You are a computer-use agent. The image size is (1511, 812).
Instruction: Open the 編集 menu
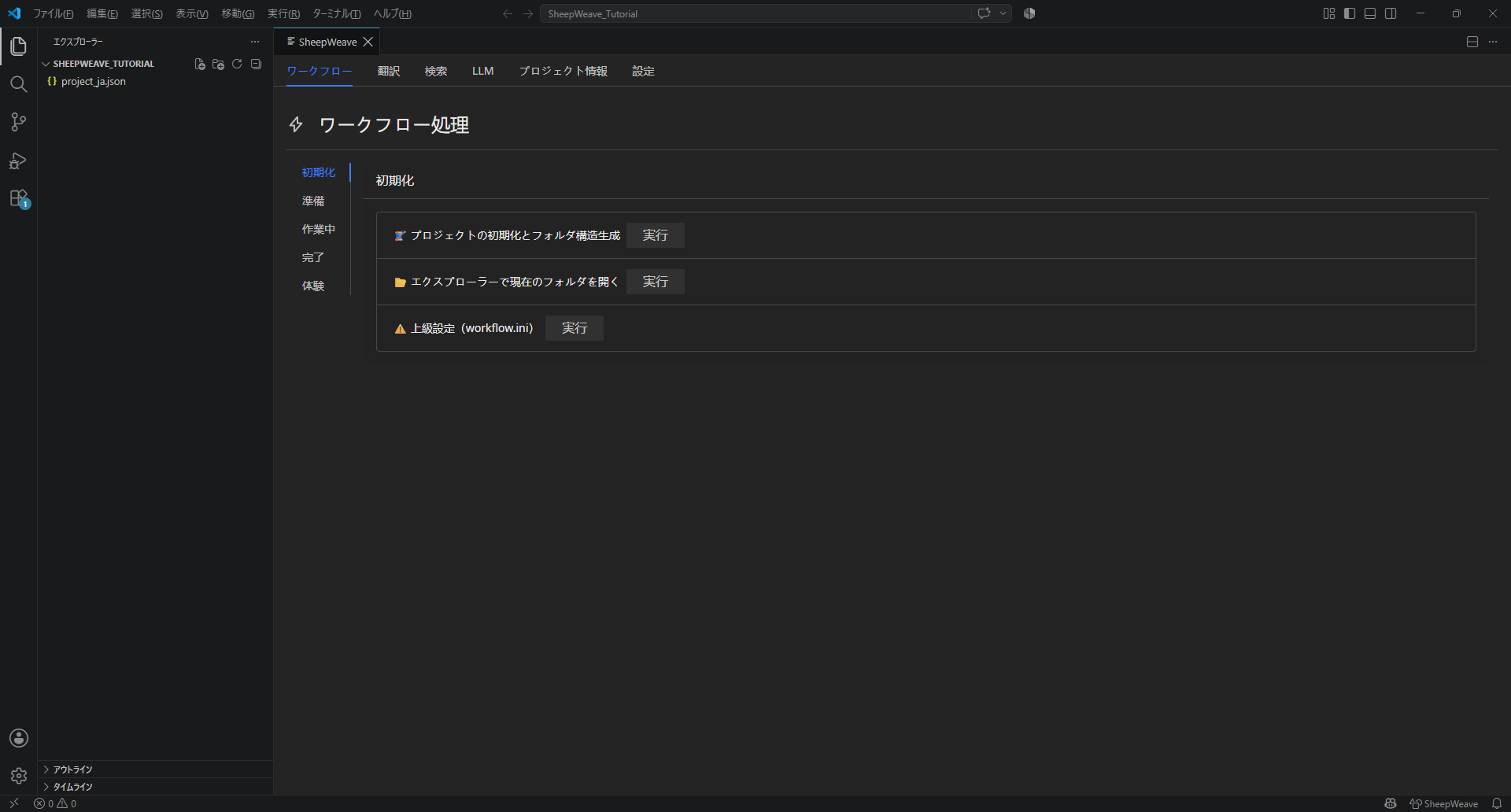102,13
